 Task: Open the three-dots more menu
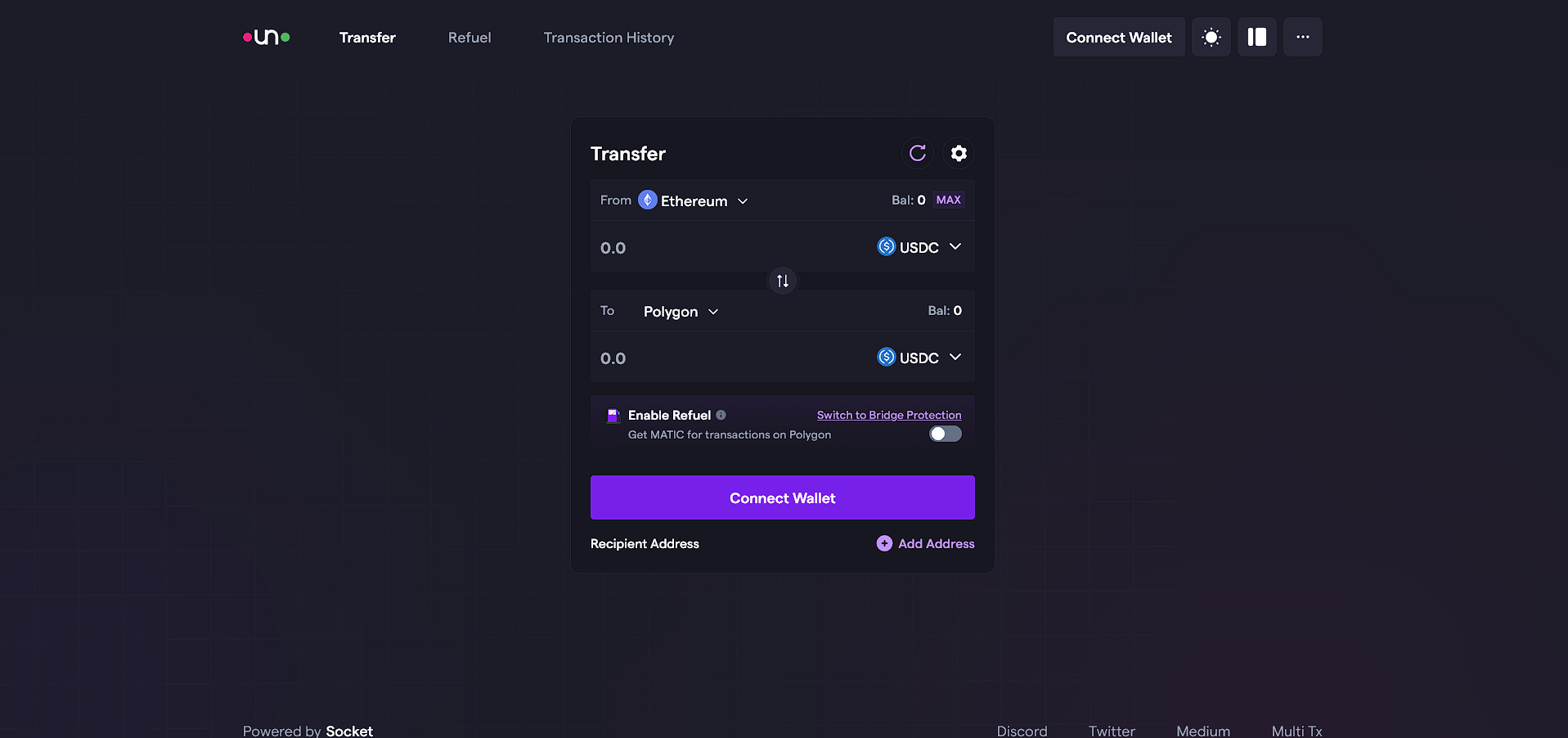click(x=1303, y=37)
